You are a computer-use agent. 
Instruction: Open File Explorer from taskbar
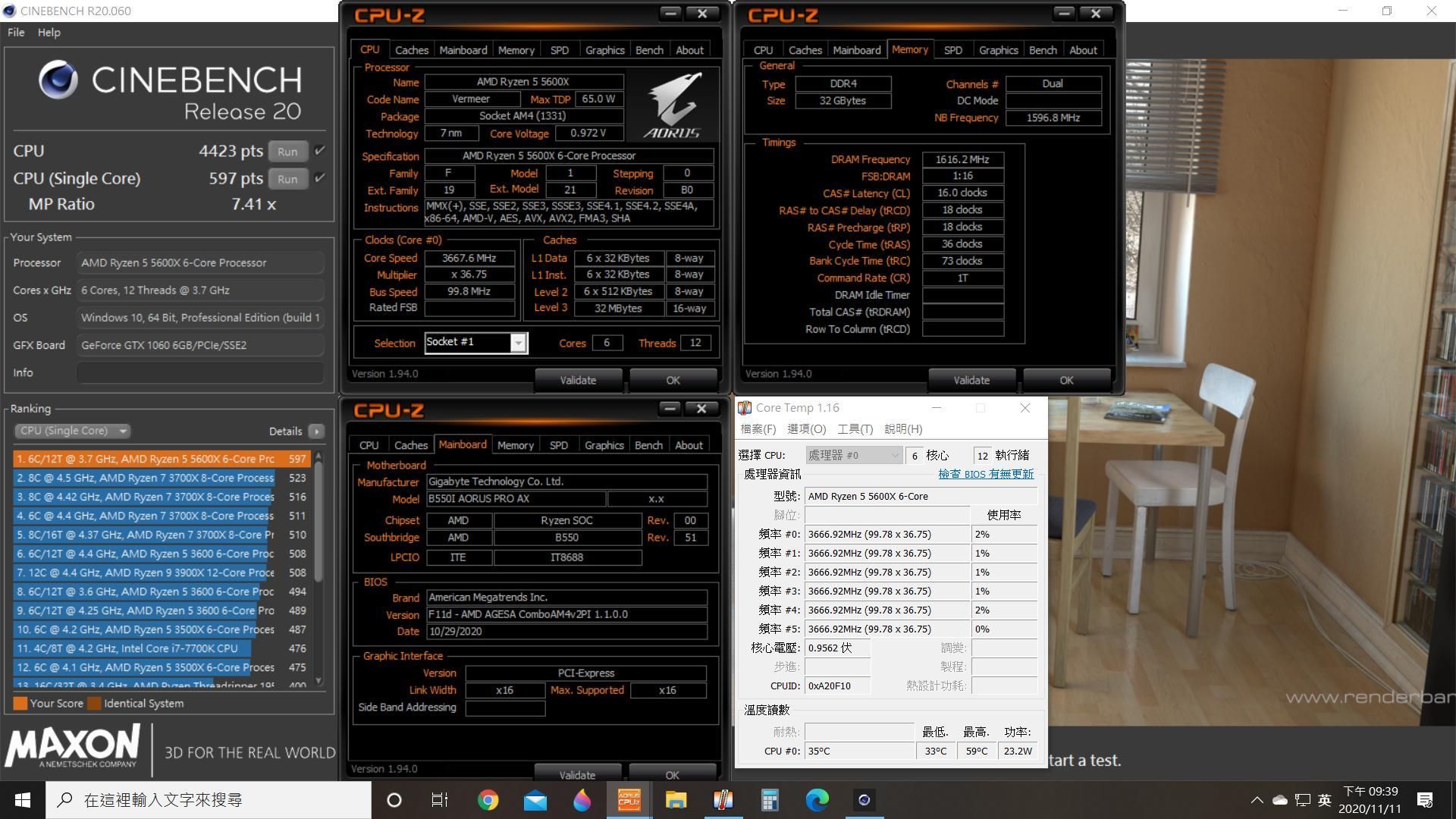(x=676, y=800)
